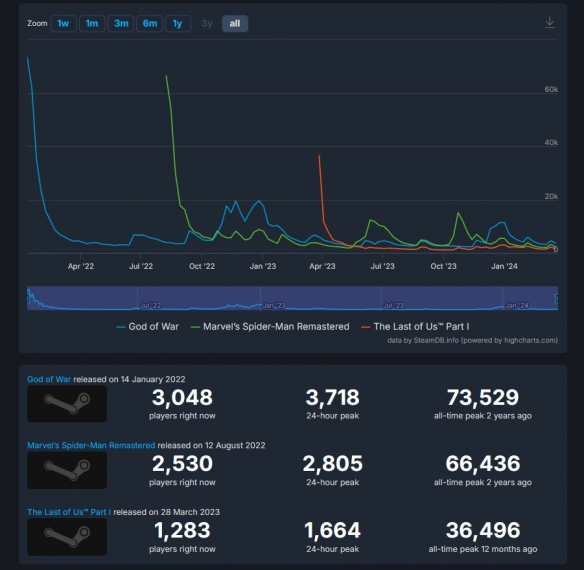Set chart zoom to 1m
Screen dimensions: 584x570
coord(92,23)
